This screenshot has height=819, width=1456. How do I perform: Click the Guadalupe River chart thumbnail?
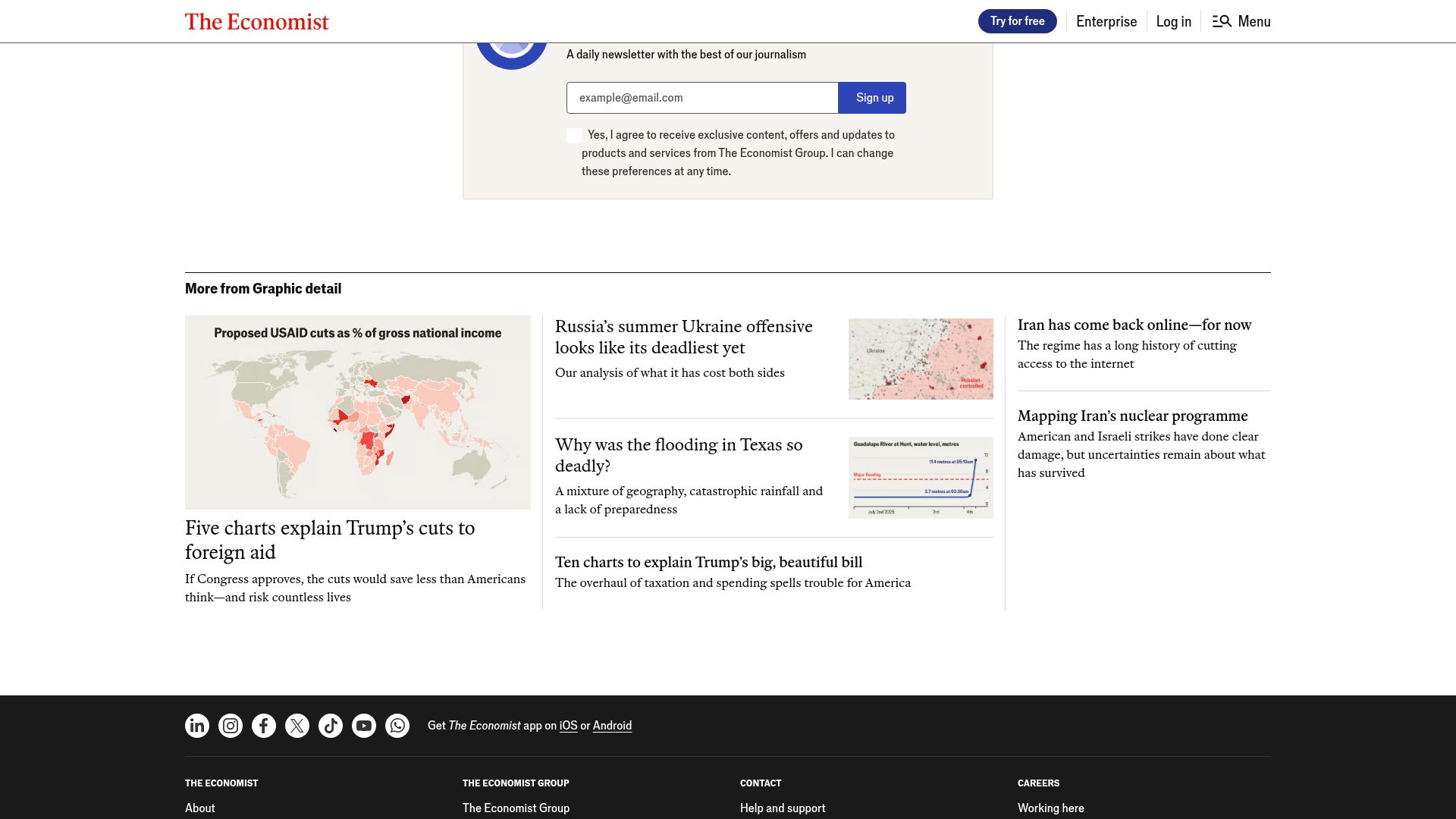[x=921, y=478]
